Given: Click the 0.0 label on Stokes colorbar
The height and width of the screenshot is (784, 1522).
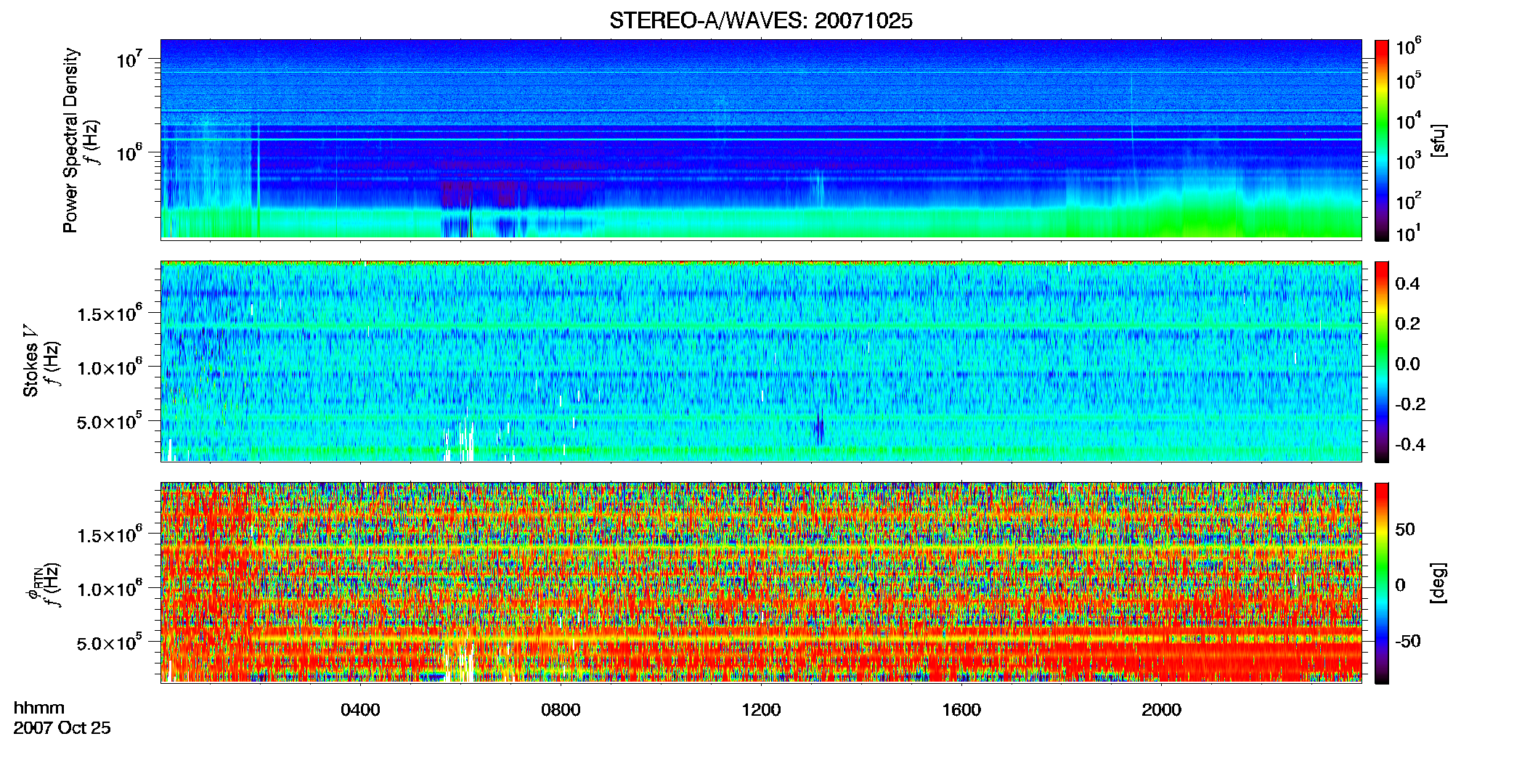Looking at the screenshot, I should click(x=1407, y=364).
